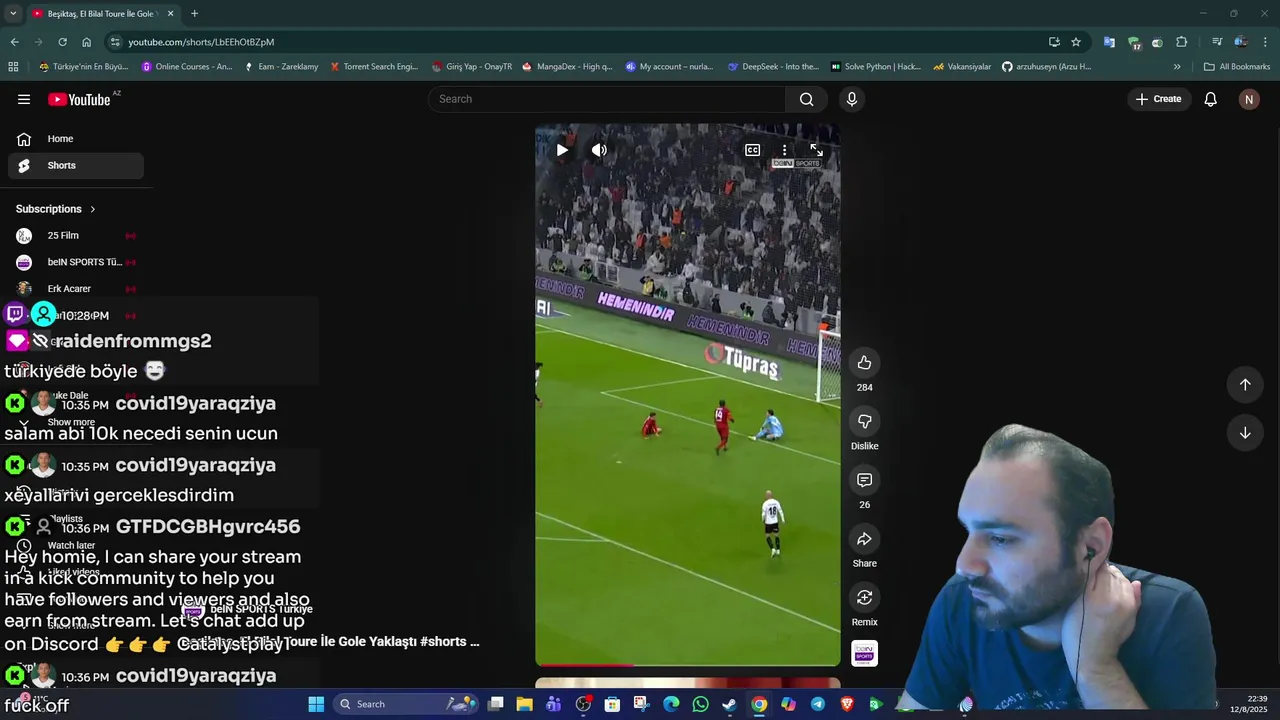Click the browser back arrow

pos(14,42)
